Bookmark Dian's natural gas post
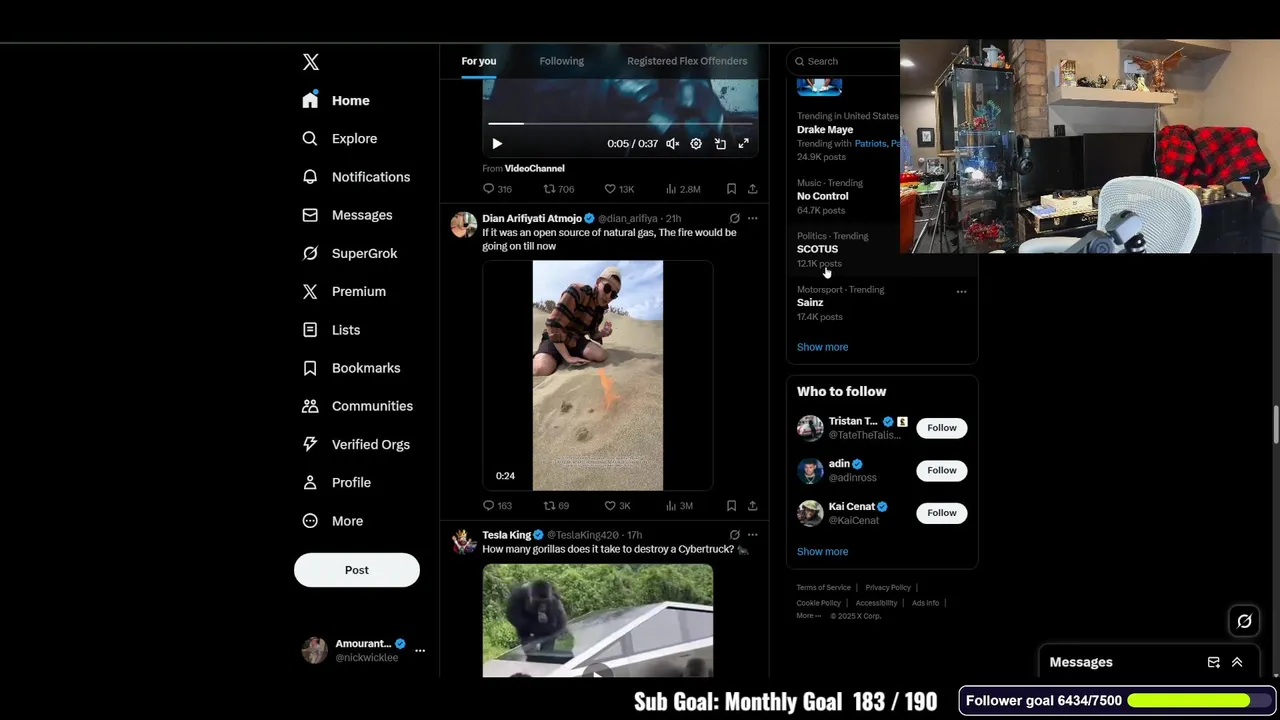This screenshot has height=720, width=1280. [731, 506]
